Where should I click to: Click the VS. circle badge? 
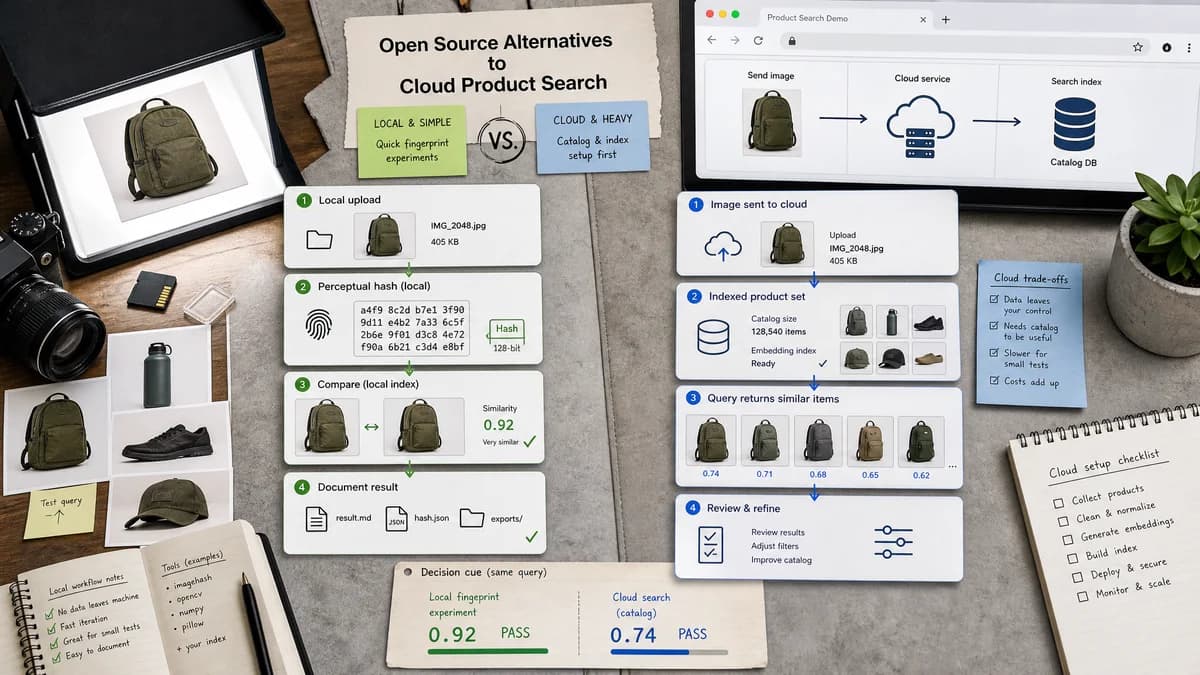pyautogui.click(x=501, y=141)
